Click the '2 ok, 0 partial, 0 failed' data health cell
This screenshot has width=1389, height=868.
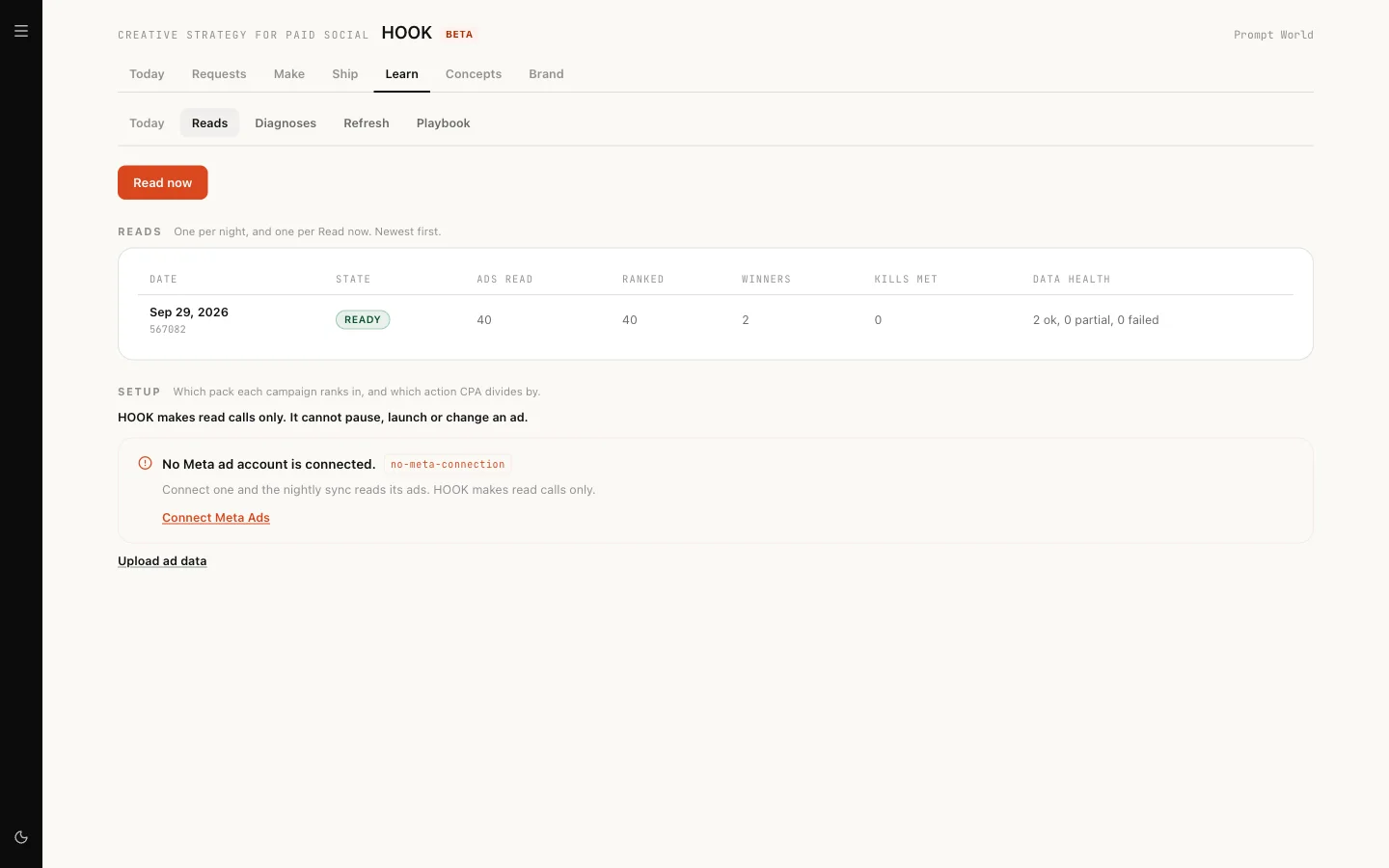[x=1096, y=320]
